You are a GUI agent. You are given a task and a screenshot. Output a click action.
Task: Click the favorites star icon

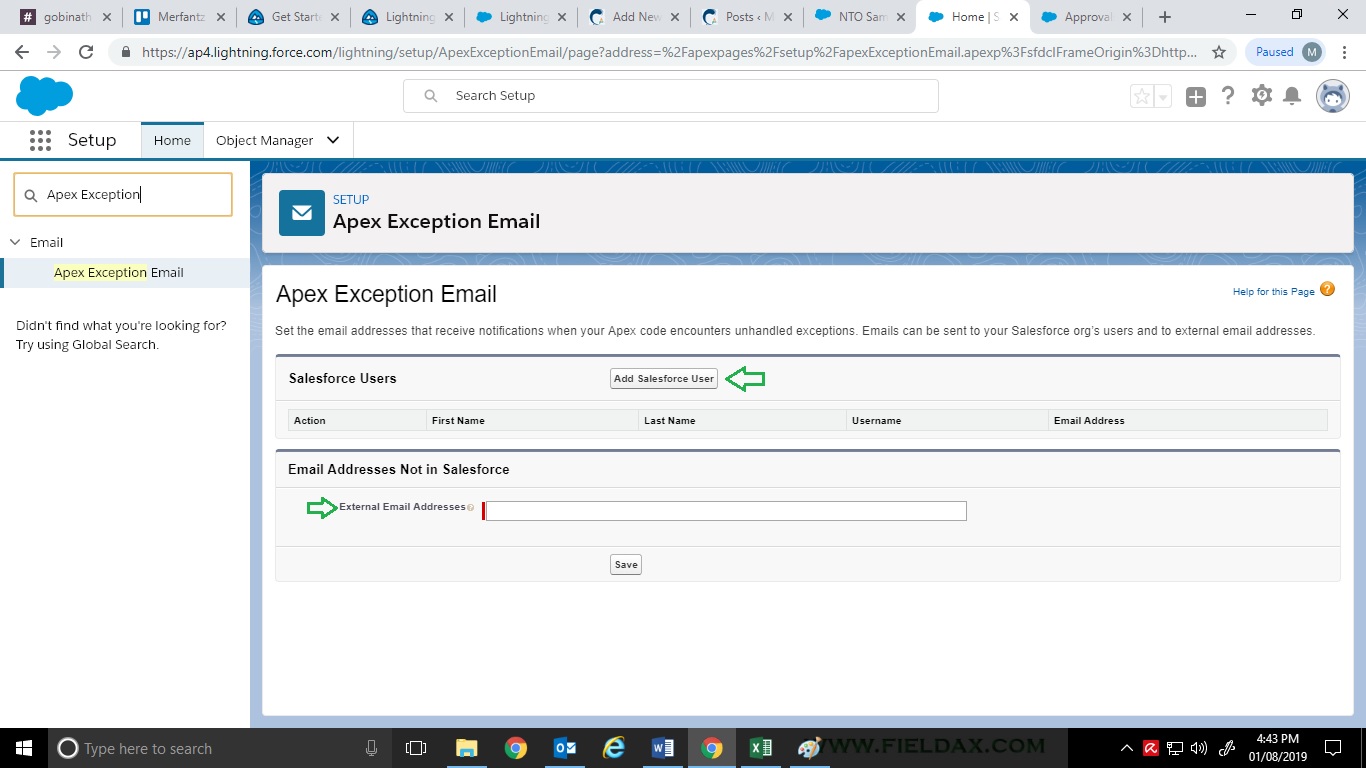(1141, 96)
